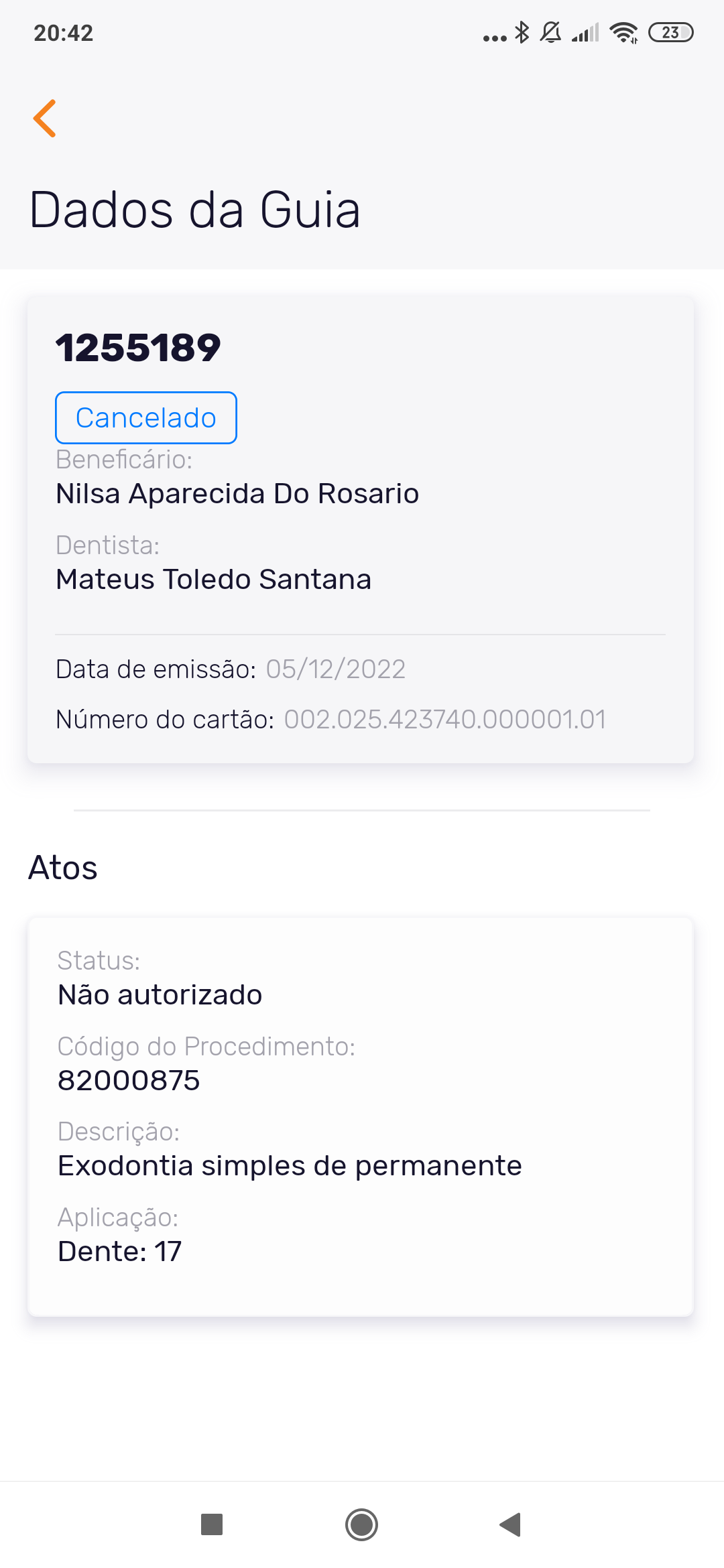Tap the Não autorizado status text
Screen dimensions: 724x1568
[x=160, y=995]
